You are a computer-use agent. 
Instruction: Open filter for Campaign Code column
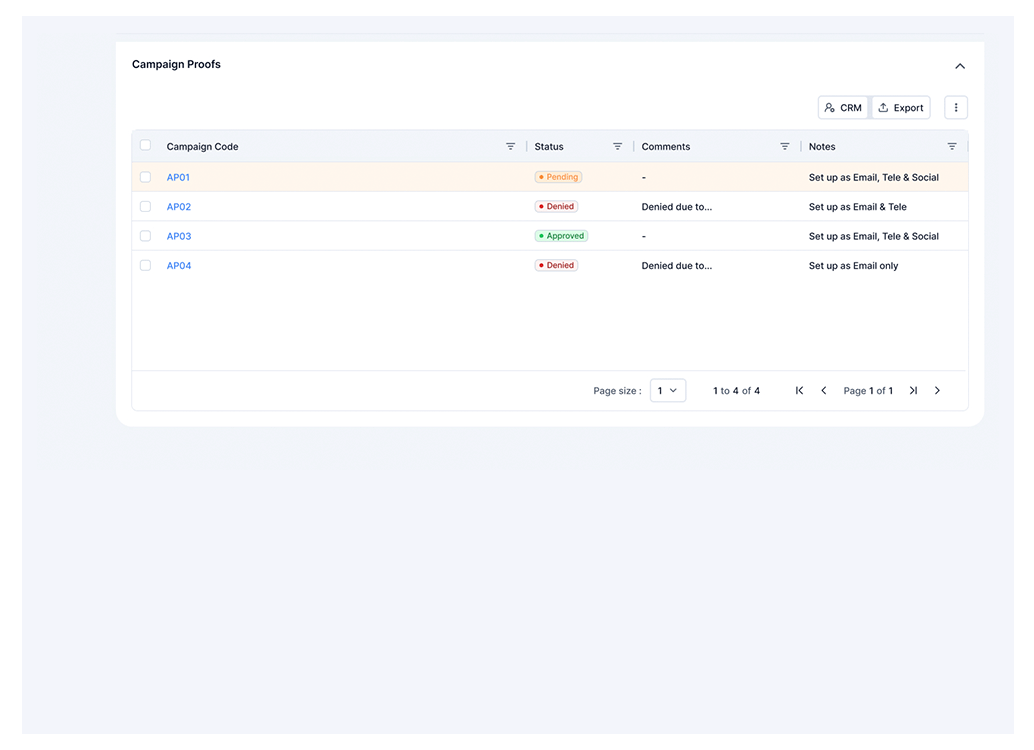coord(510,147)
